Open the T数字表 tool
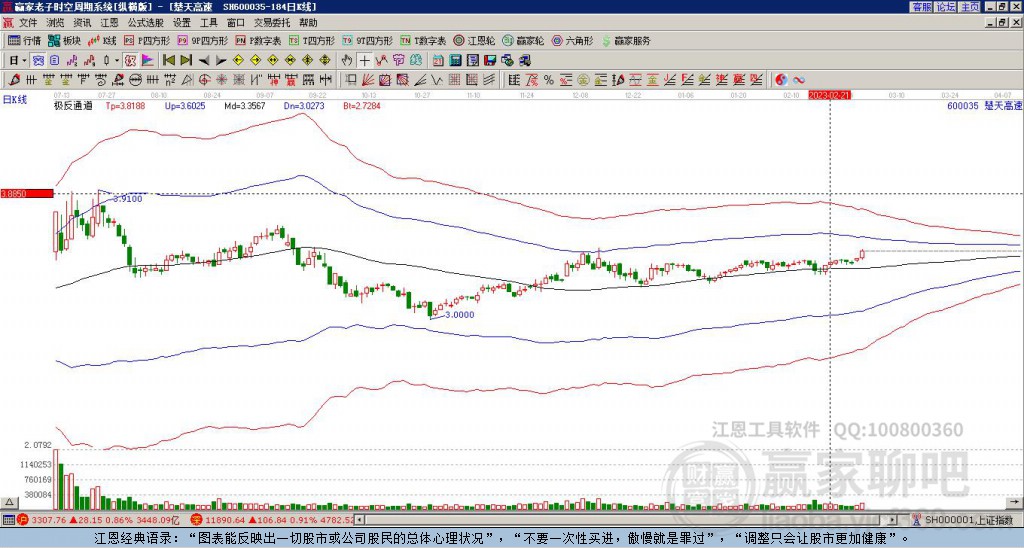This screenshot has width=1024, height=548. coord(423,40)
